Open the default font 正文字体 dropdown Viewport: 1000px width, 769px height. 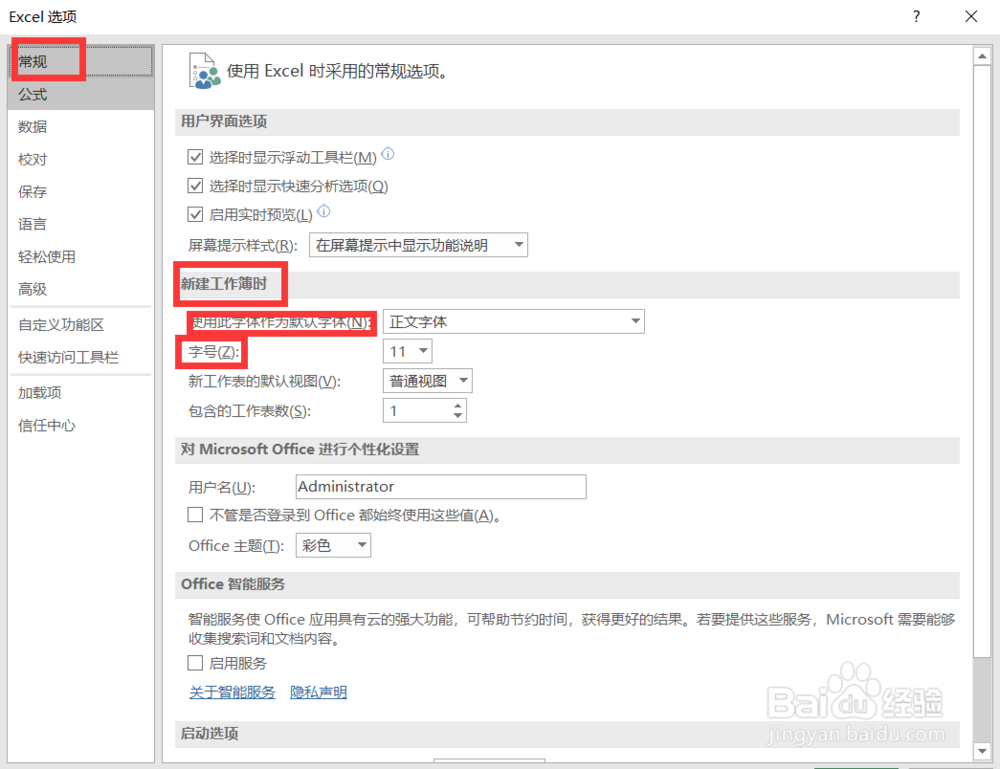point(513,321)
